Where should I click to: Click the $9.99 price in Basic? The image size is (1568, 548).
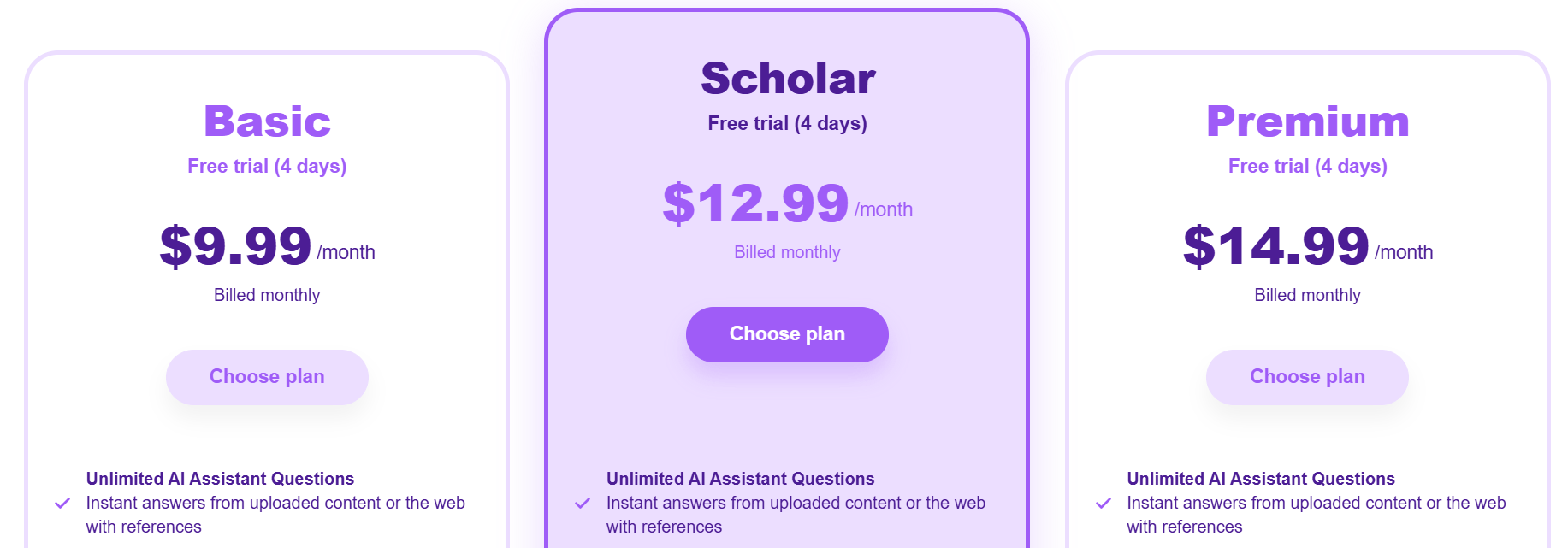(x=236, y=246)
